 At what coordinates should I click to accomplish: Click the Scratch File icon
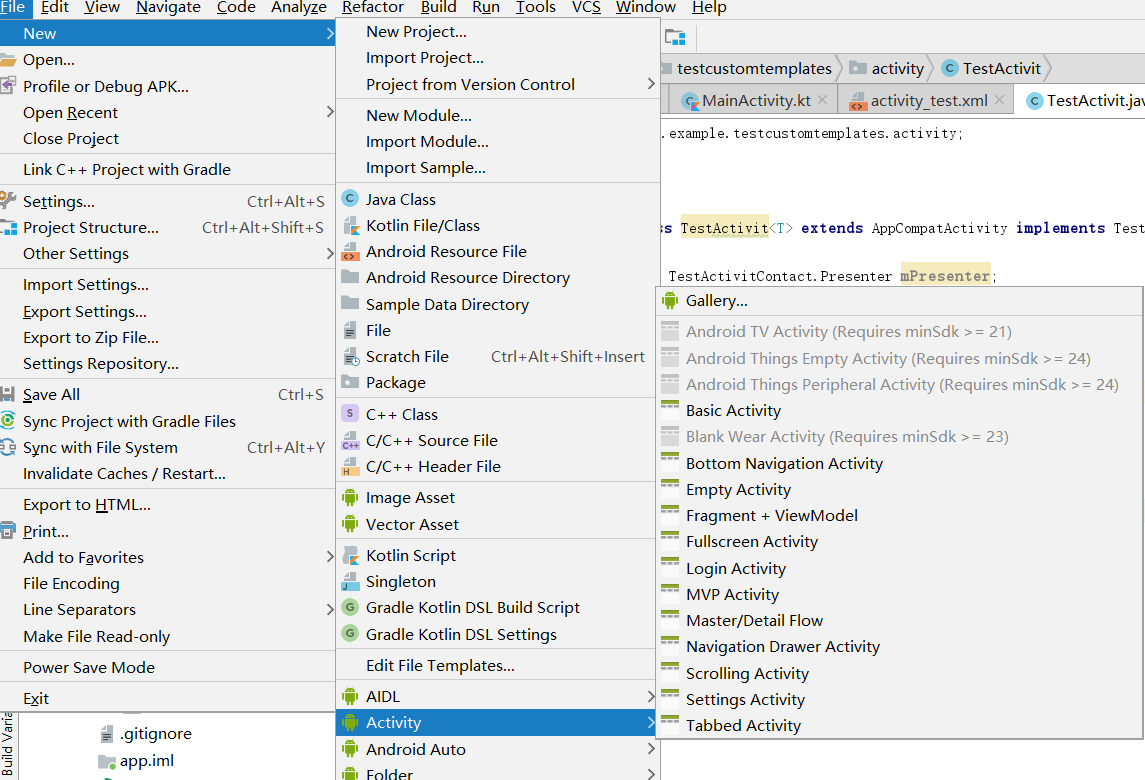tap(351, 356)
